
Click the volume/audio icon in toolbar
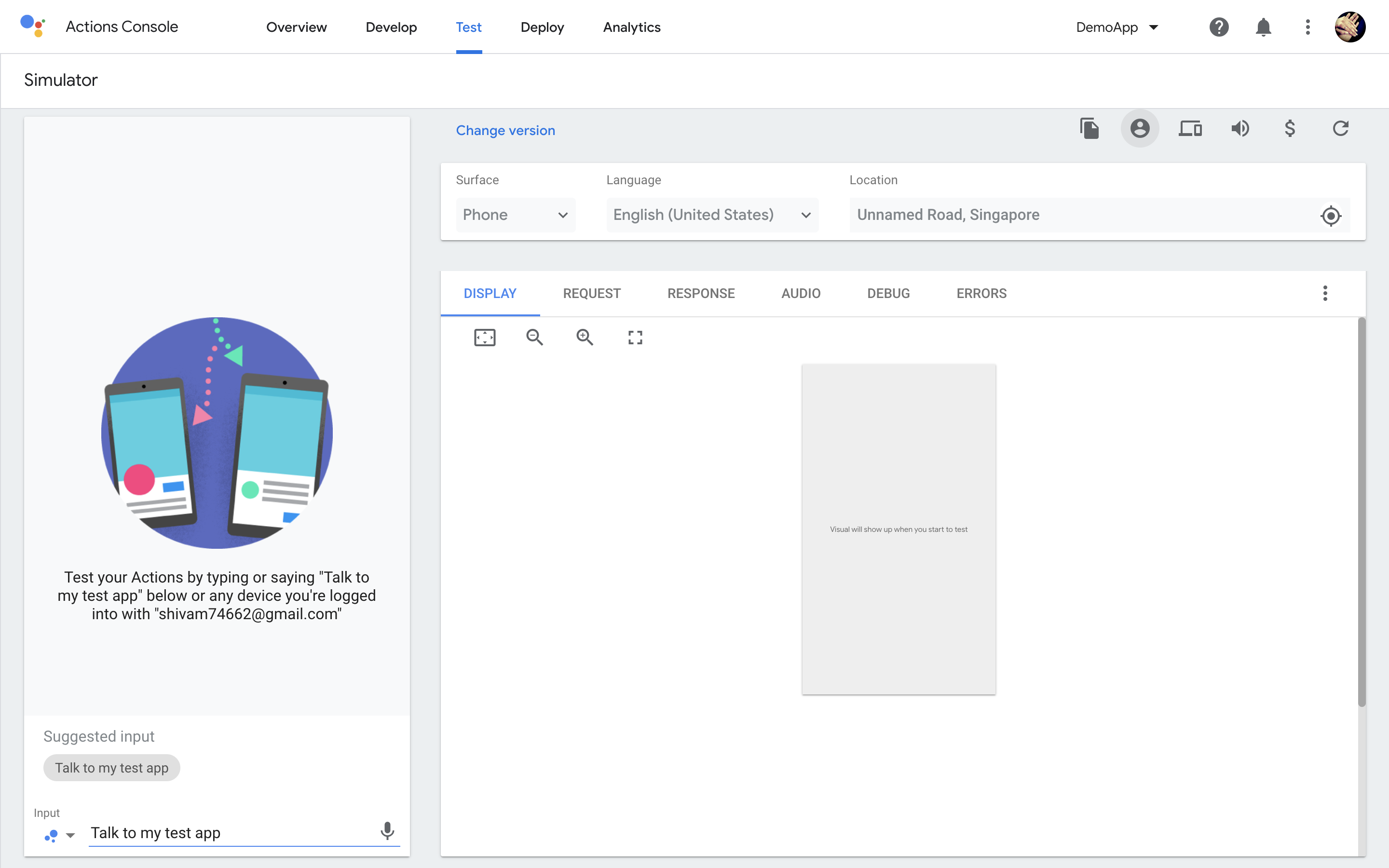(x=1240, y=128)
